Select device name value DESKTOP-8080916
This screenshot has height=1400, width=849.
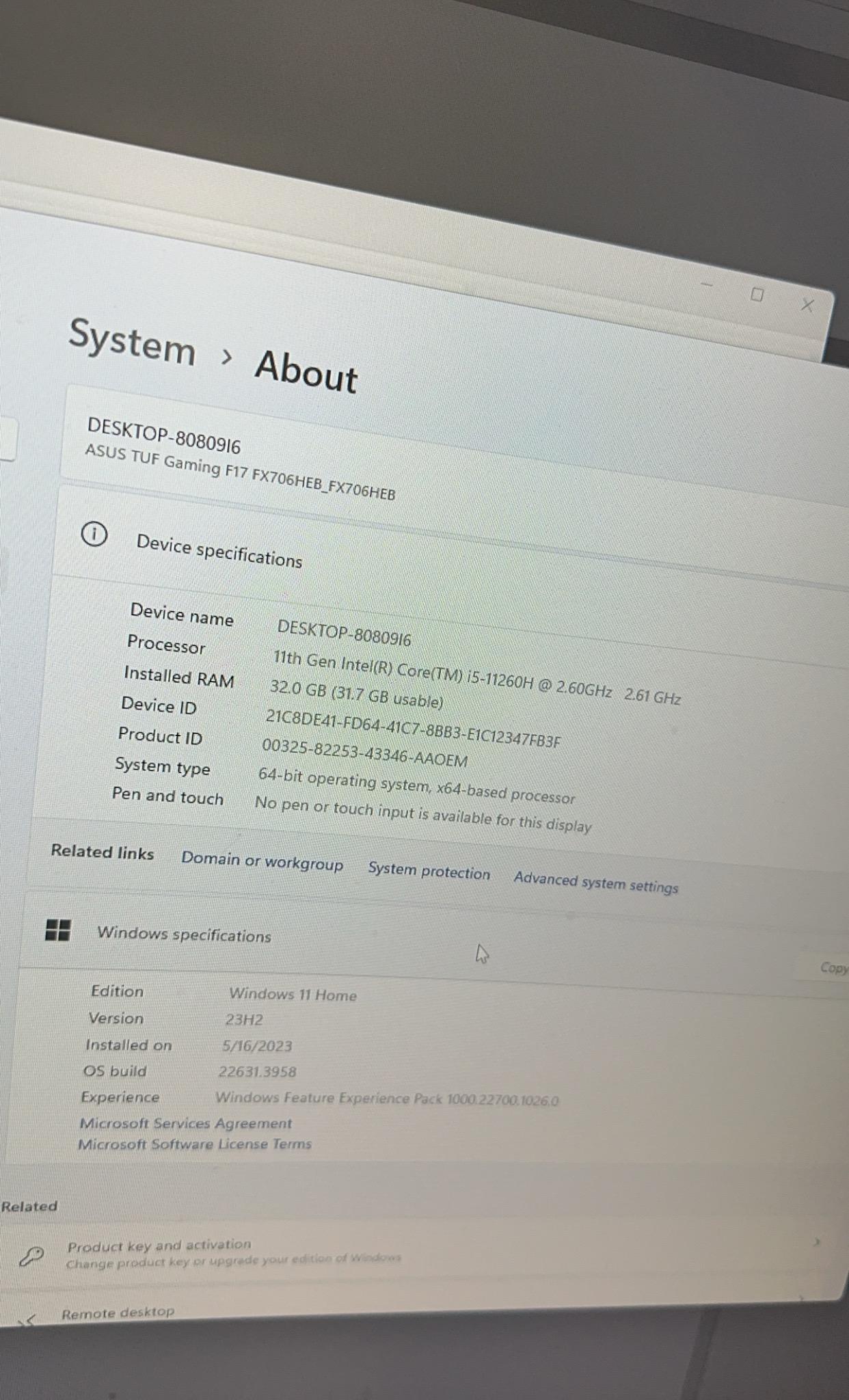tap(344, 634)
